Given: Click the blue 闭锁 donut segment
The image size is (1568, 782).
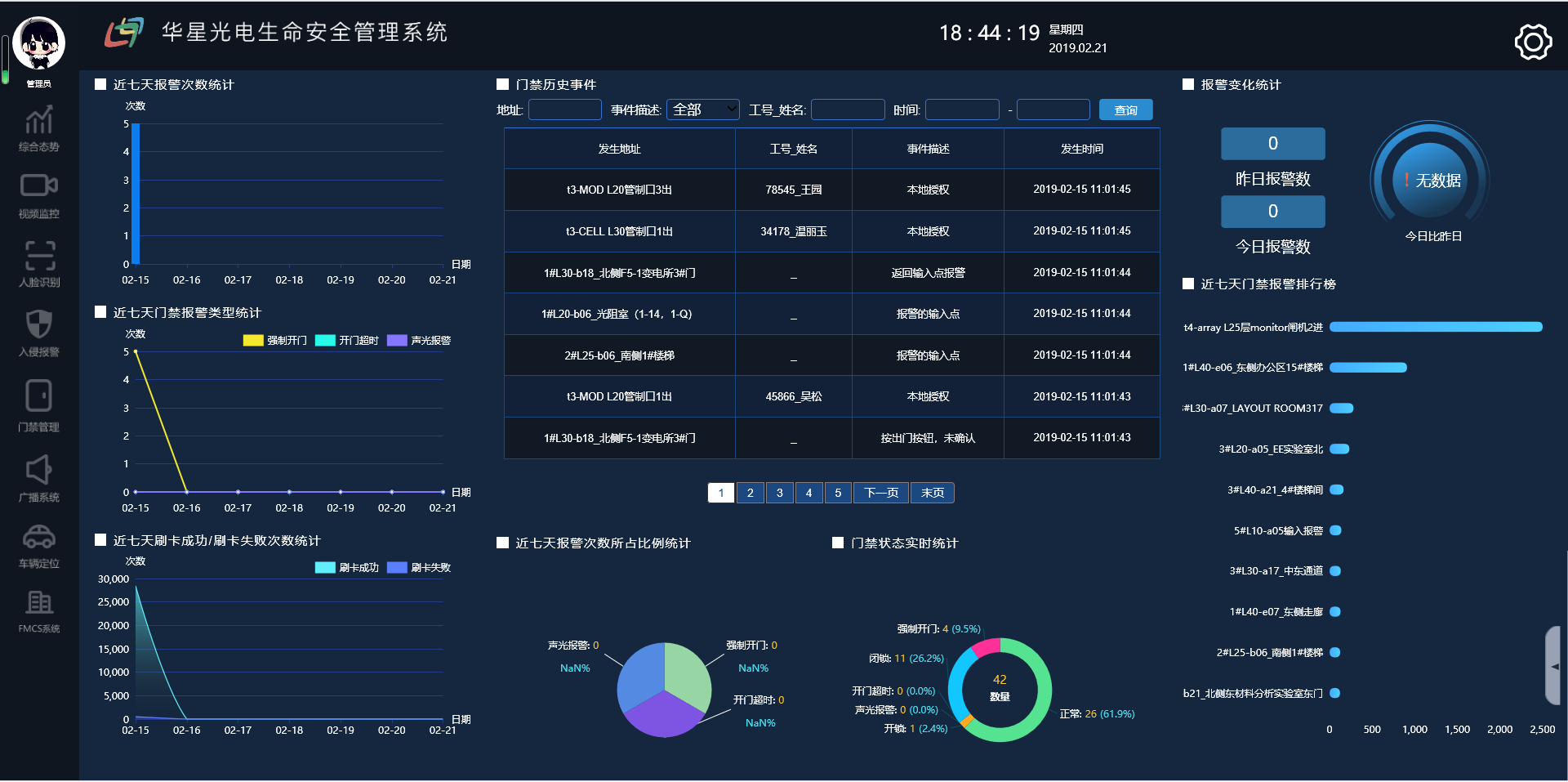Looking at the screenshot, I should click(956, 685).
